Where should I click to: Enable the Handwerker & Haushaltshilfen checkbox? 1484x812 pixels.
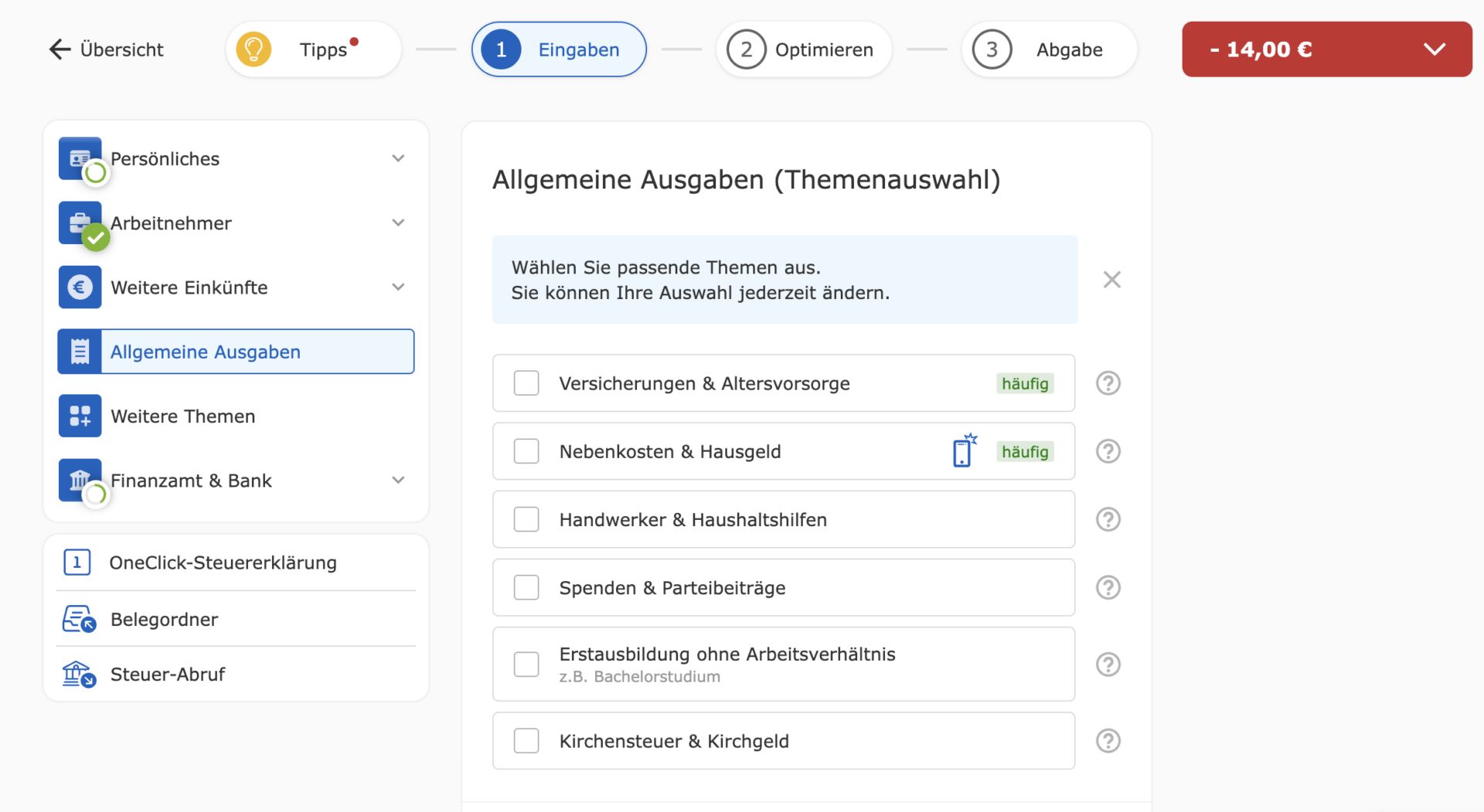526,519
